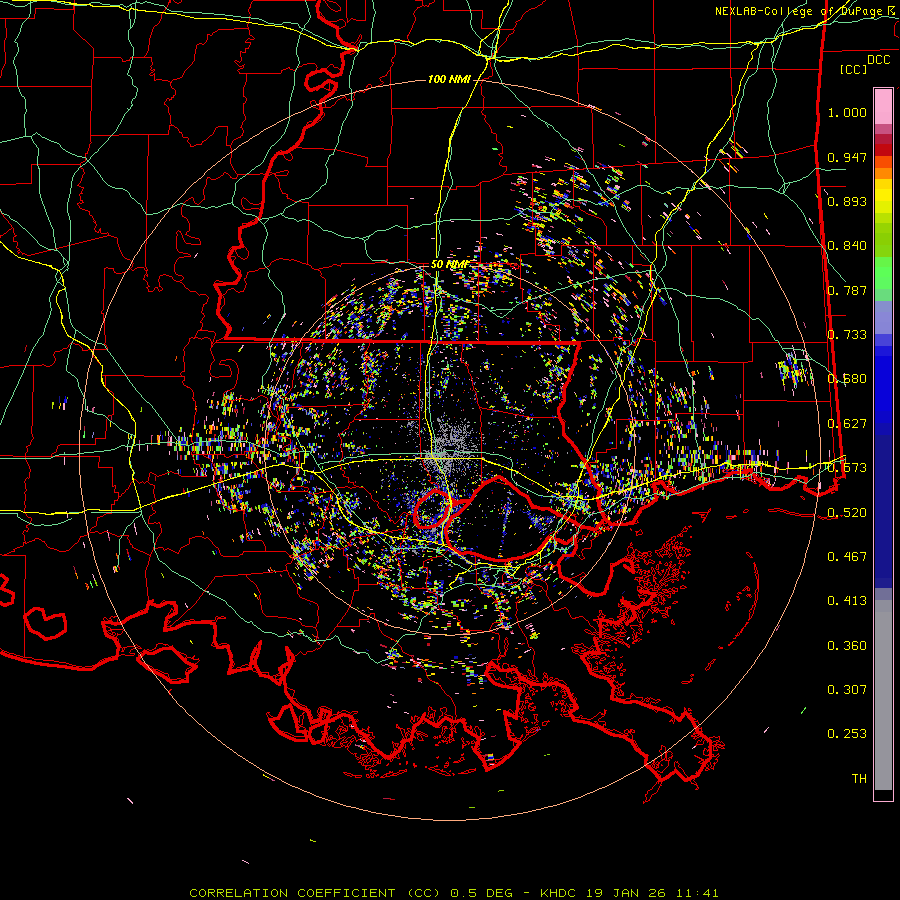Select the 0.893 scale value
Image resolution: width=900 pixels, height=900 pixels.
847,201
